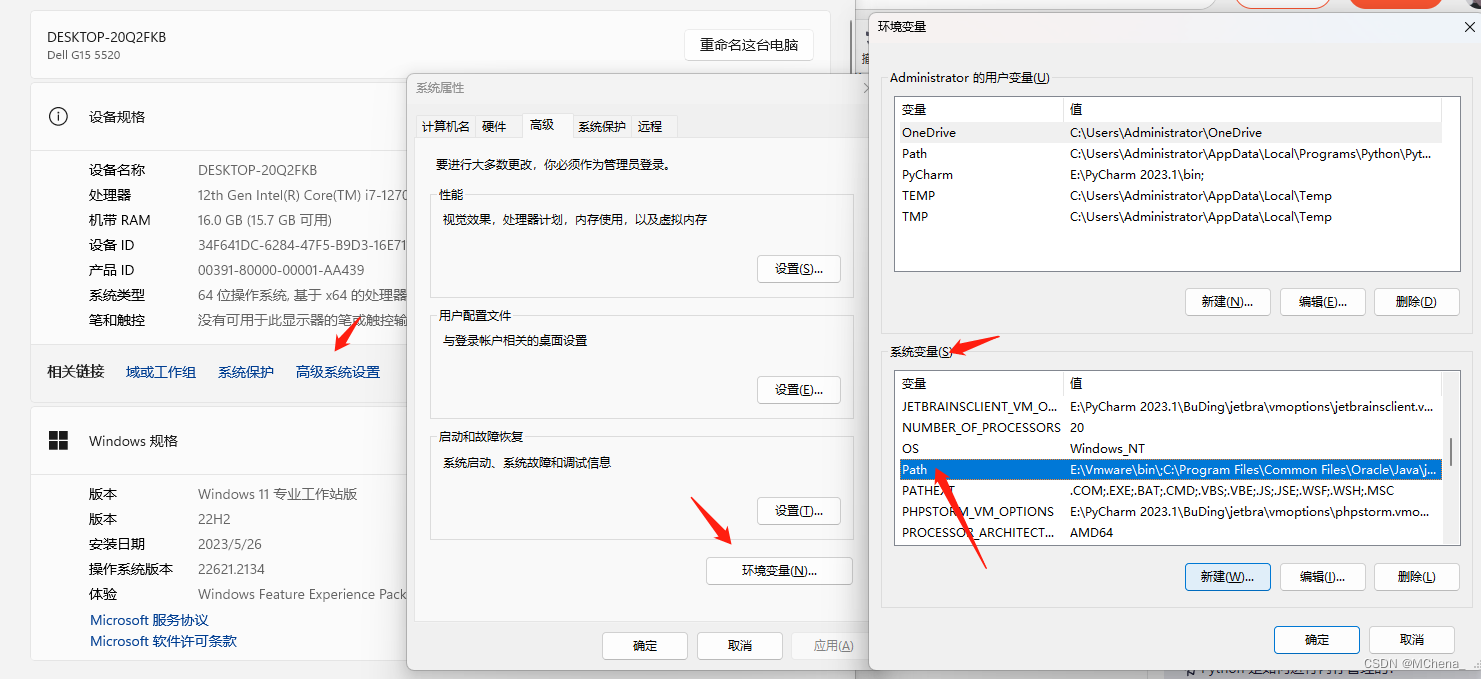Screen dimensions: 1481x679
Task: Open the 高级系统设置 link
Action: (338, 372)
